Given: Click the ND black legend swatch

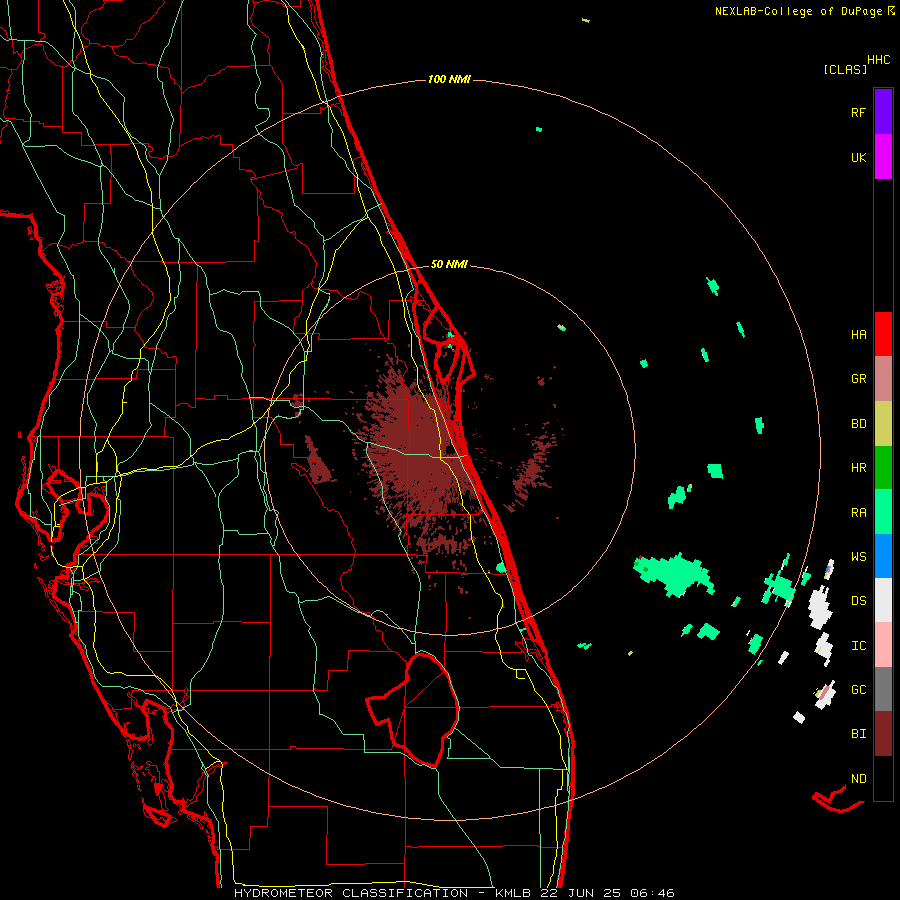Looking at the screenshot, I should 883,778.
